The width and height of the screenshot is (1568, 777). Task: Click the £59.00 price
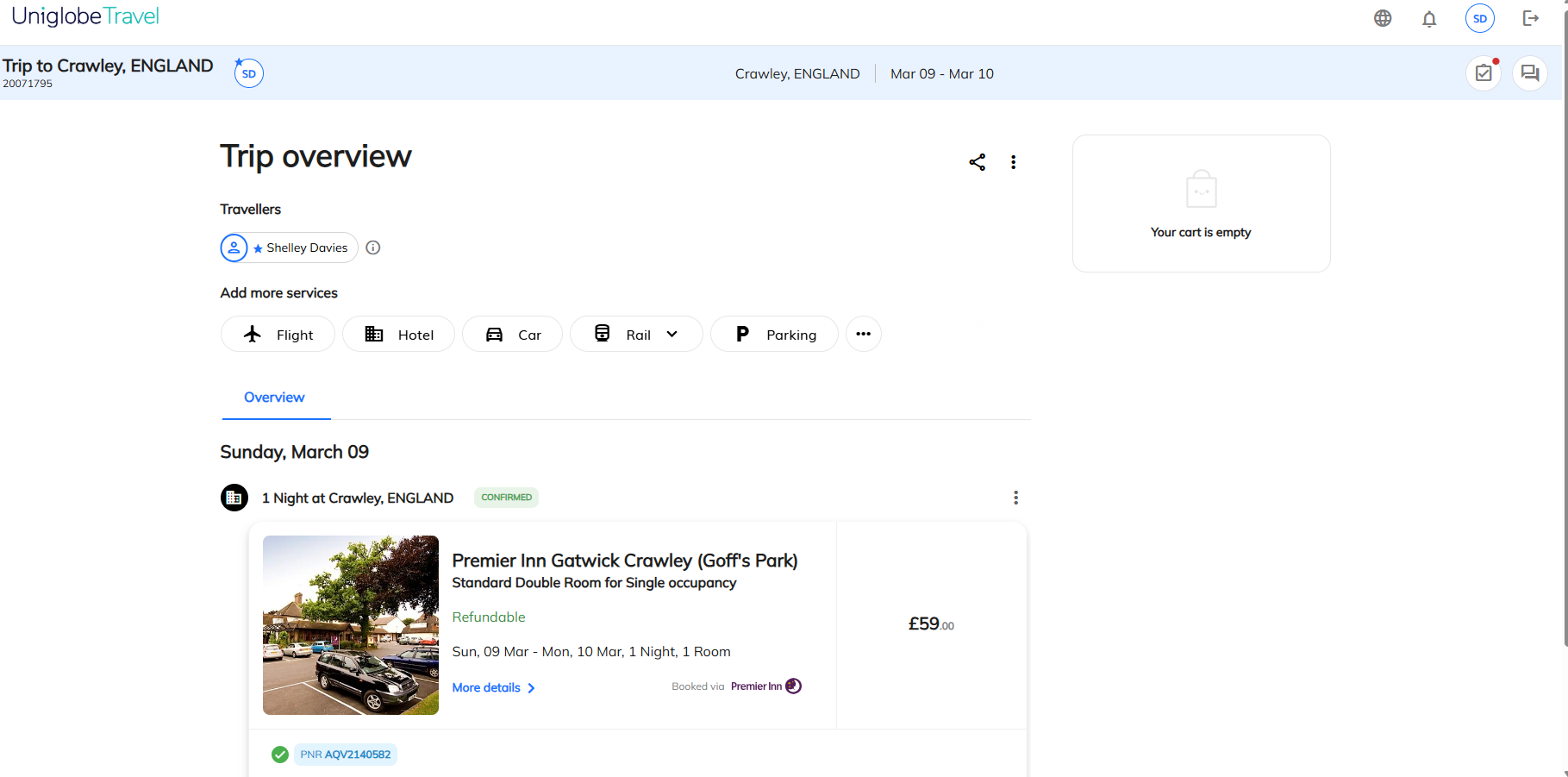coord(931,623)
